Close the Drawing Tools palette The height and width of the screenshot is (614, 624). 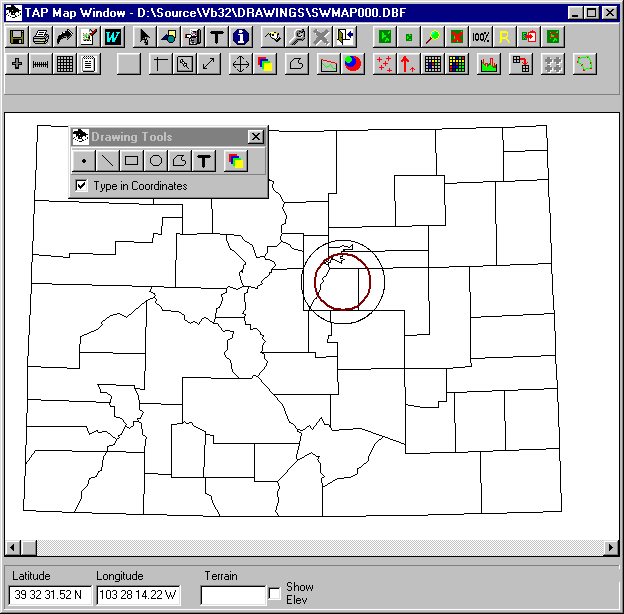255,137
